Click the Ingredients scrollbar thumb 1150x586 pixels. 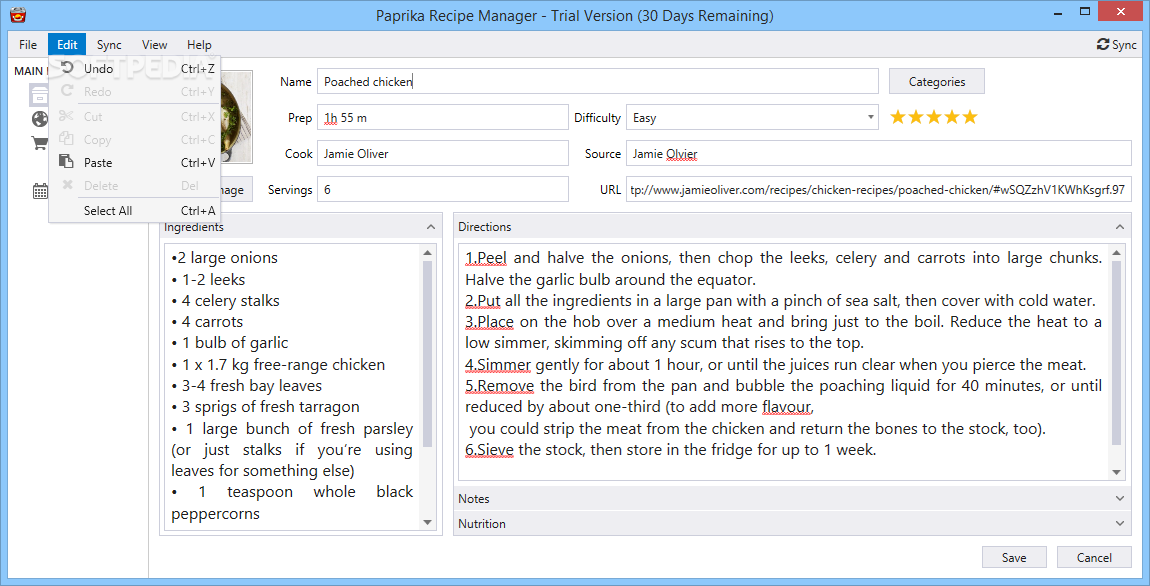pos(428,354)
